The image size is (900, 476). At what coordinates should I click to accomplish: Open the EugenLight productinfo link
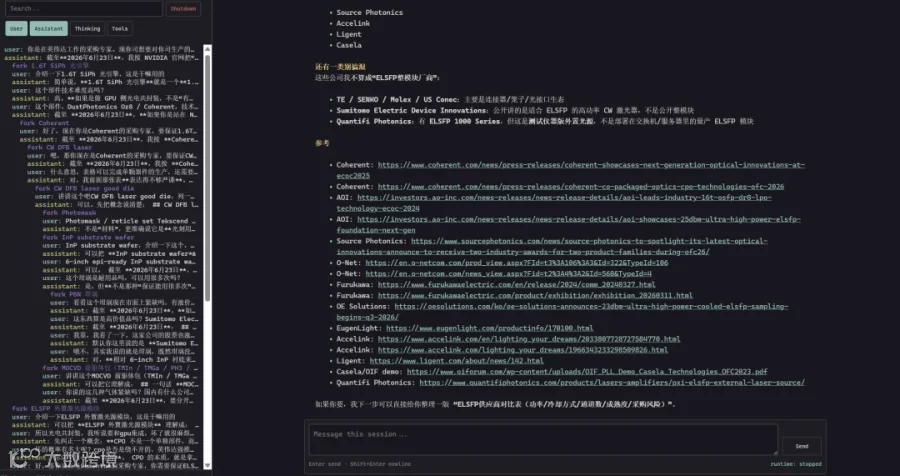click(x=490, y=328)
